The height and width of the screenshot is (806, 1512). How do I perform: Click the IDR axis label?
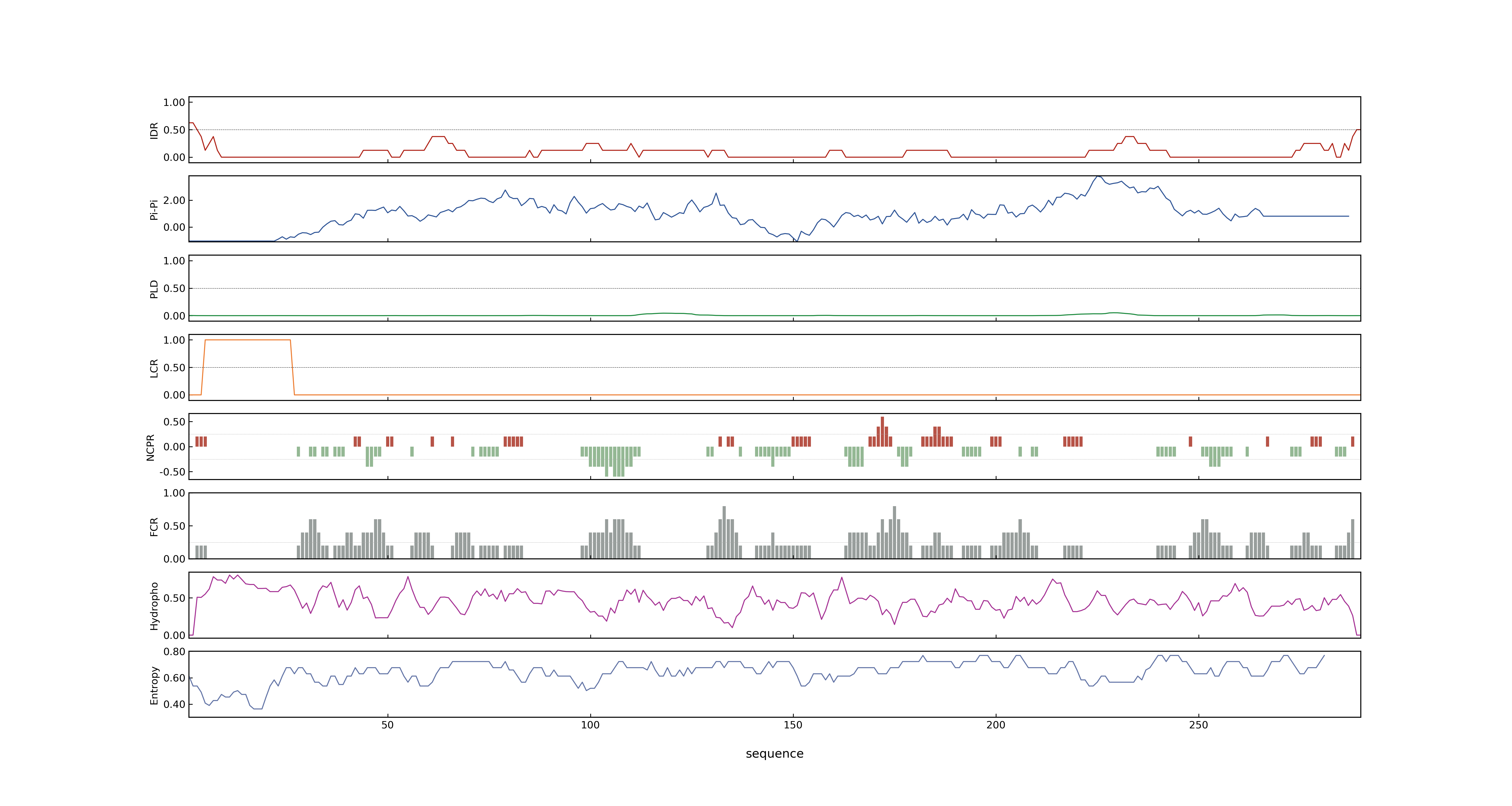pyautogui.click(x=154, y=130)
